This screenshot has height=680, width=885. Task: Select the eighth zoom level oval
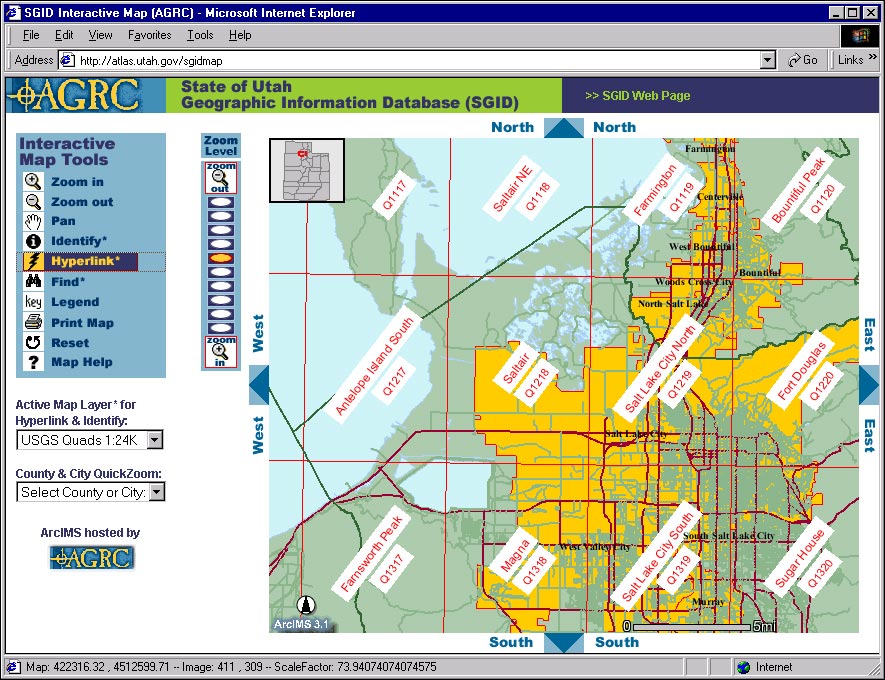[221, 300]
